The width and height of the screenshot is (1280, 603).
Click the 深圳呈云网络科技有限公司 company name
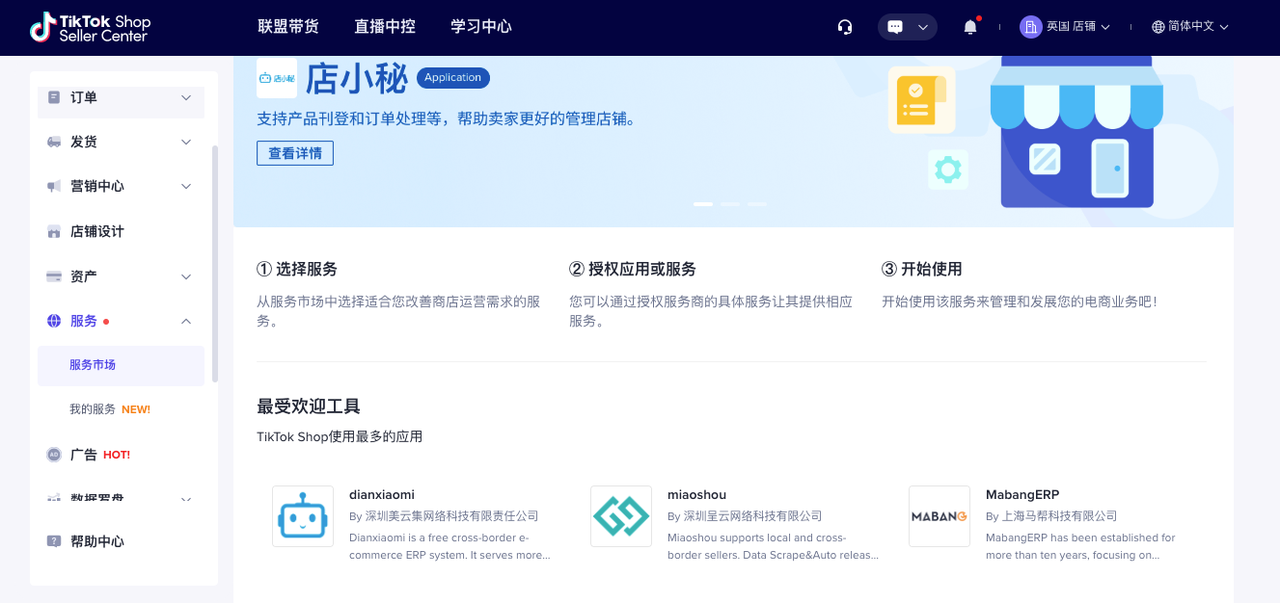(x=753, y=516)
